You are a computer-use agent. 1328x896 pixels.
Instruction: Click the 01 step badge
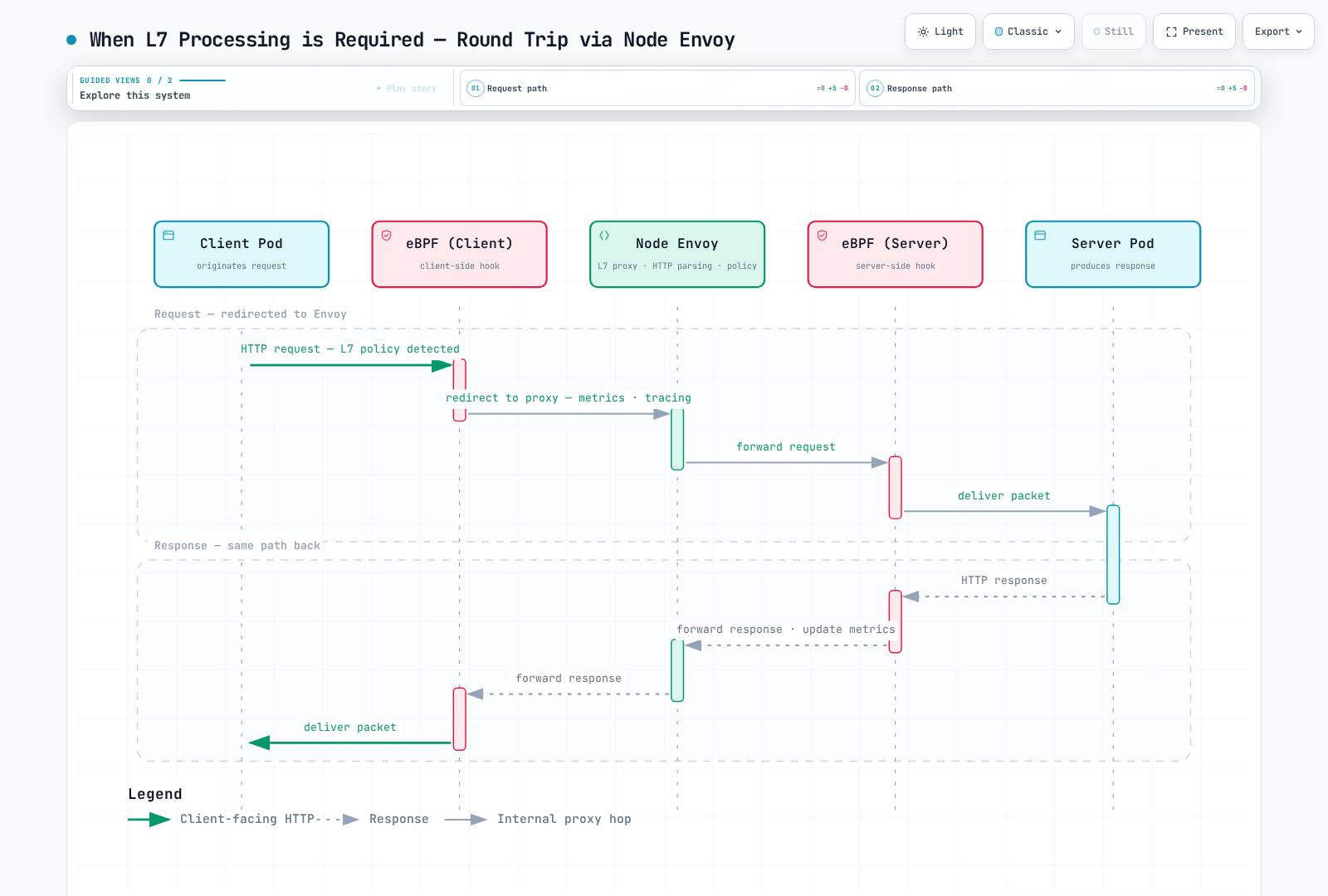pos(476,88)
